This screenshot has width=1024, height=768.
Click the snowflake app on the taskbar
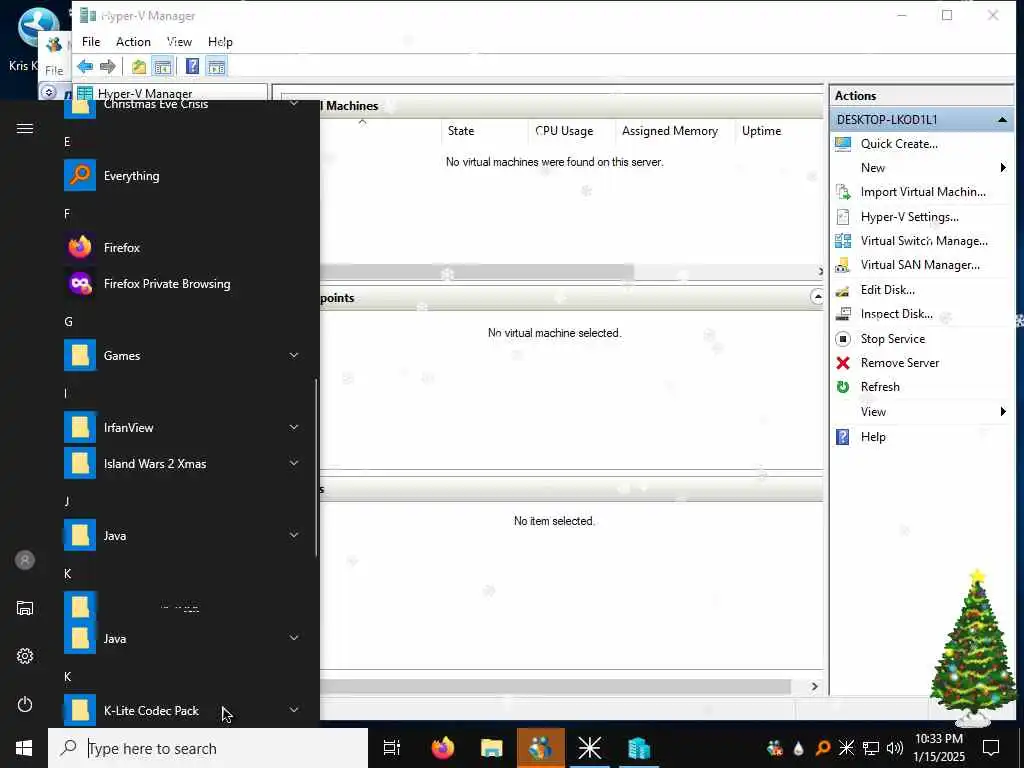589,748
